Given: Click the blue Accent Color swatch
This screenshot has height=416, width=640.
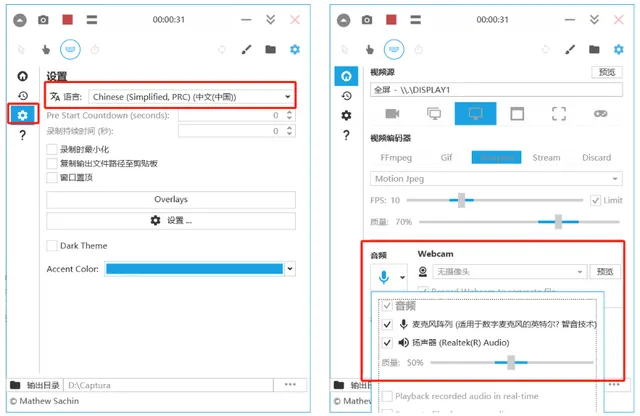Looking at the screenshot, I should point(194,269).
